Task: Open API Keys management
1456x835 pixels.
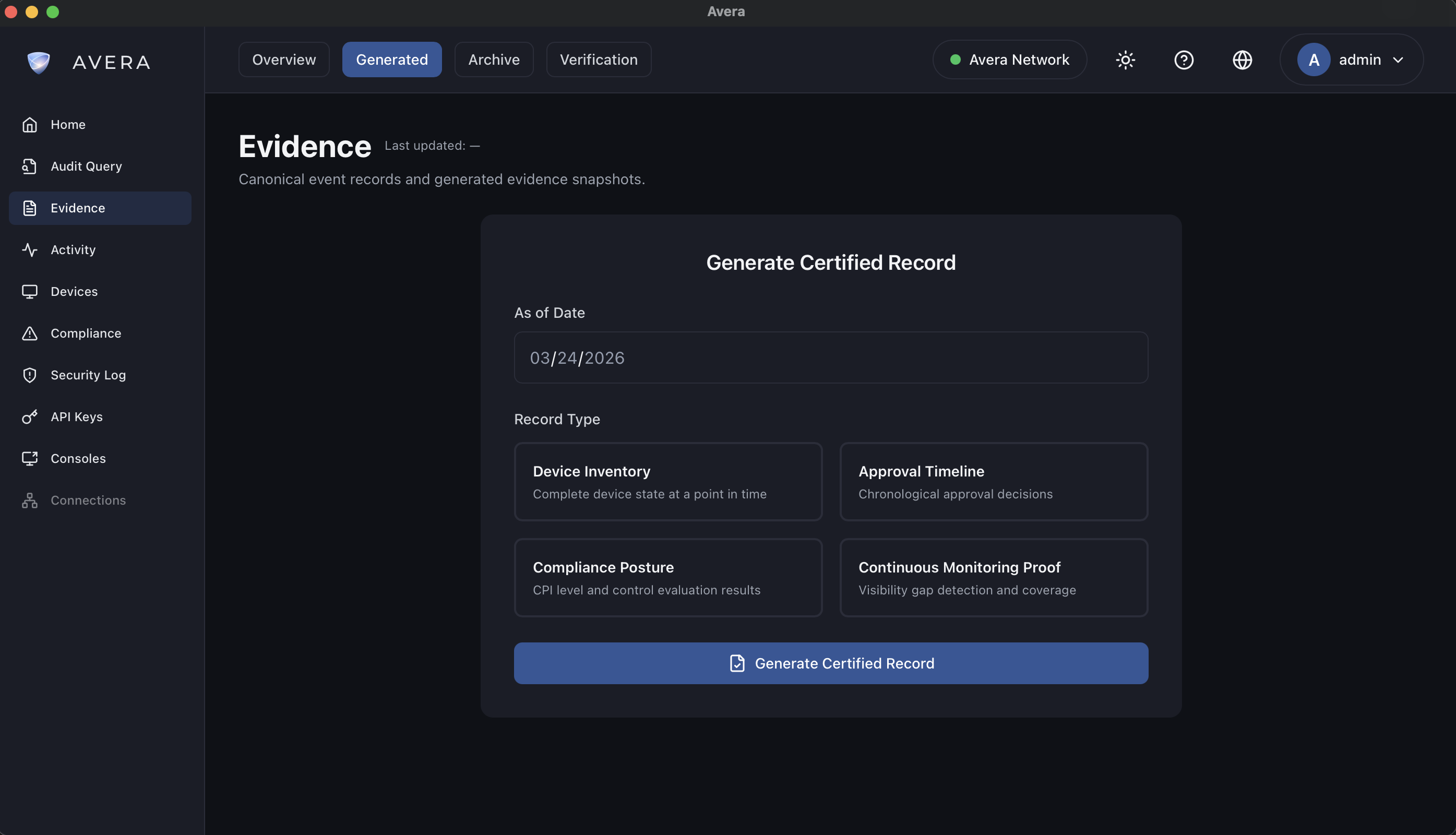Action: click(x=76, y=417)
